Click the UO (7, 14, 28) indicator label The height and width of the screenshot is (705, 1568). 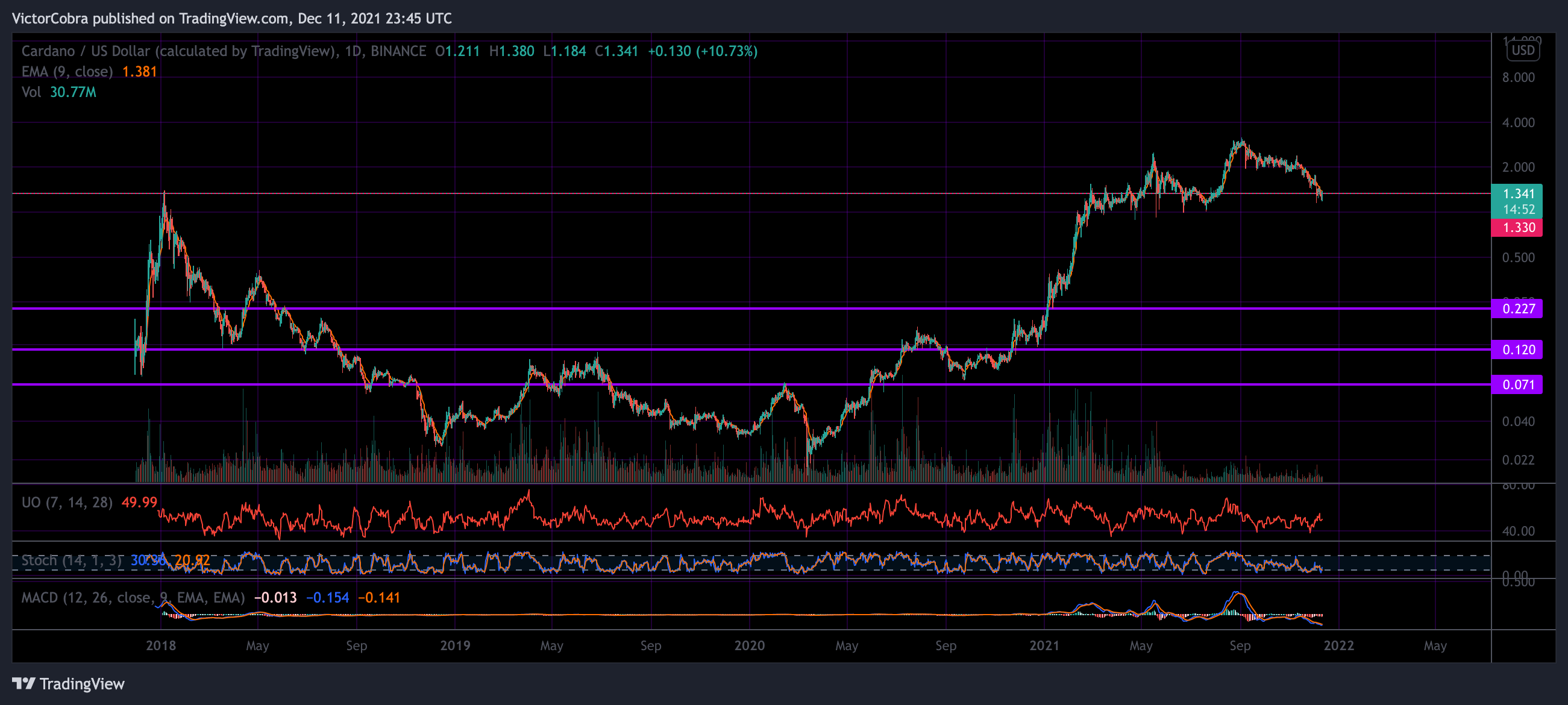point(67,503)
